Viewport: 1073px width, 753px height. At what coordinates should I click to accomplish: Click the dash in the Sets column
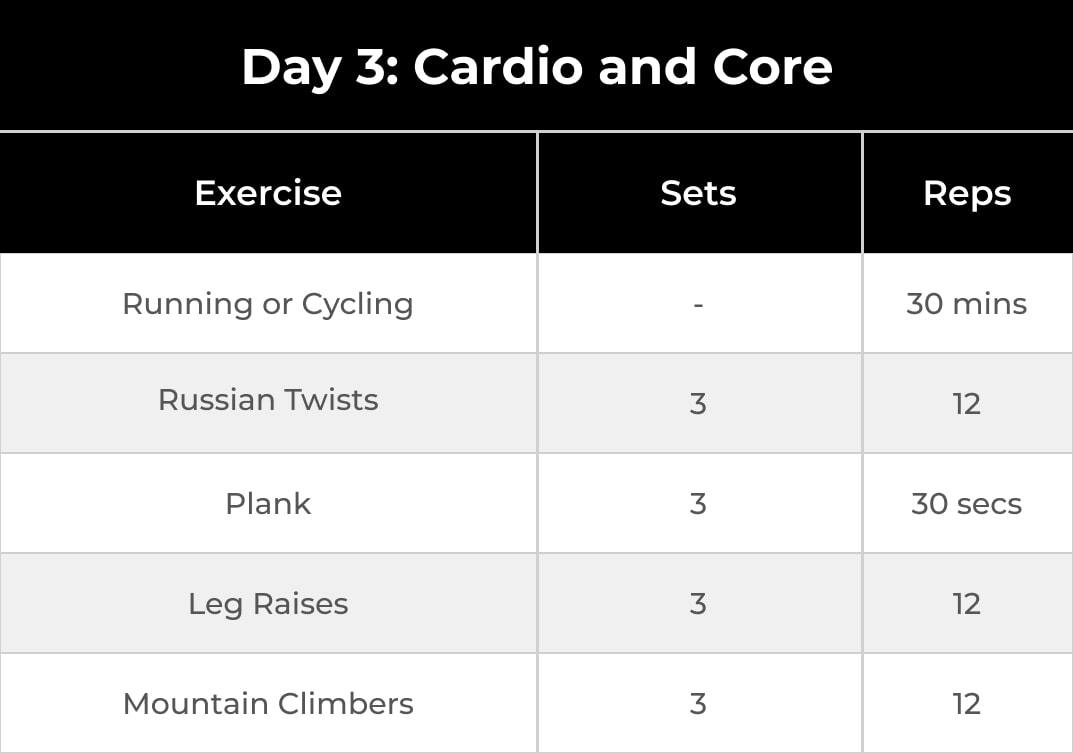click(698, 304)
